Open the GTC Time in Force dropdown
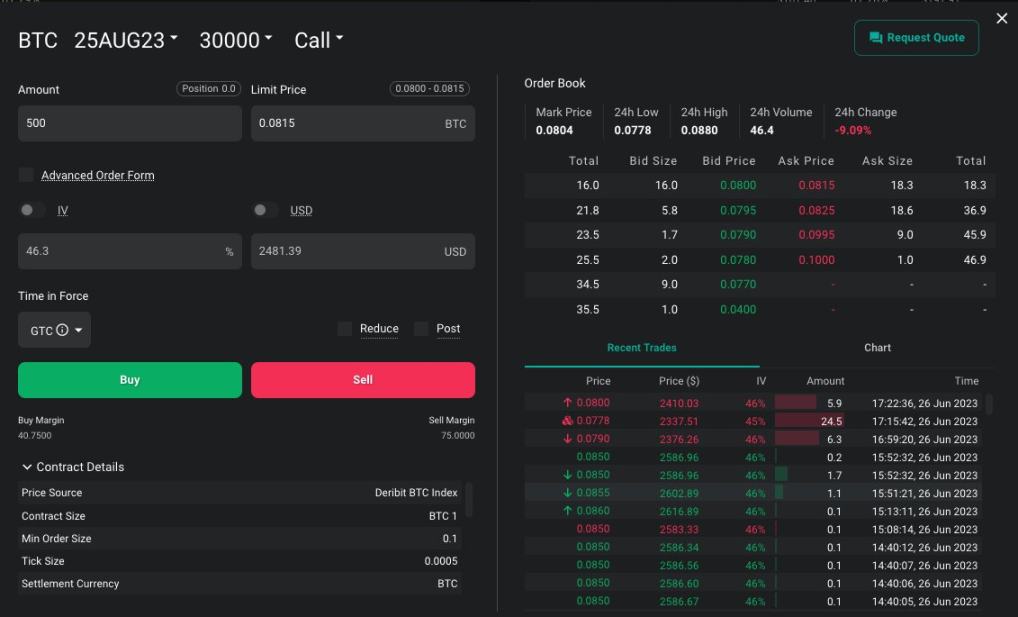 (54, 328)
